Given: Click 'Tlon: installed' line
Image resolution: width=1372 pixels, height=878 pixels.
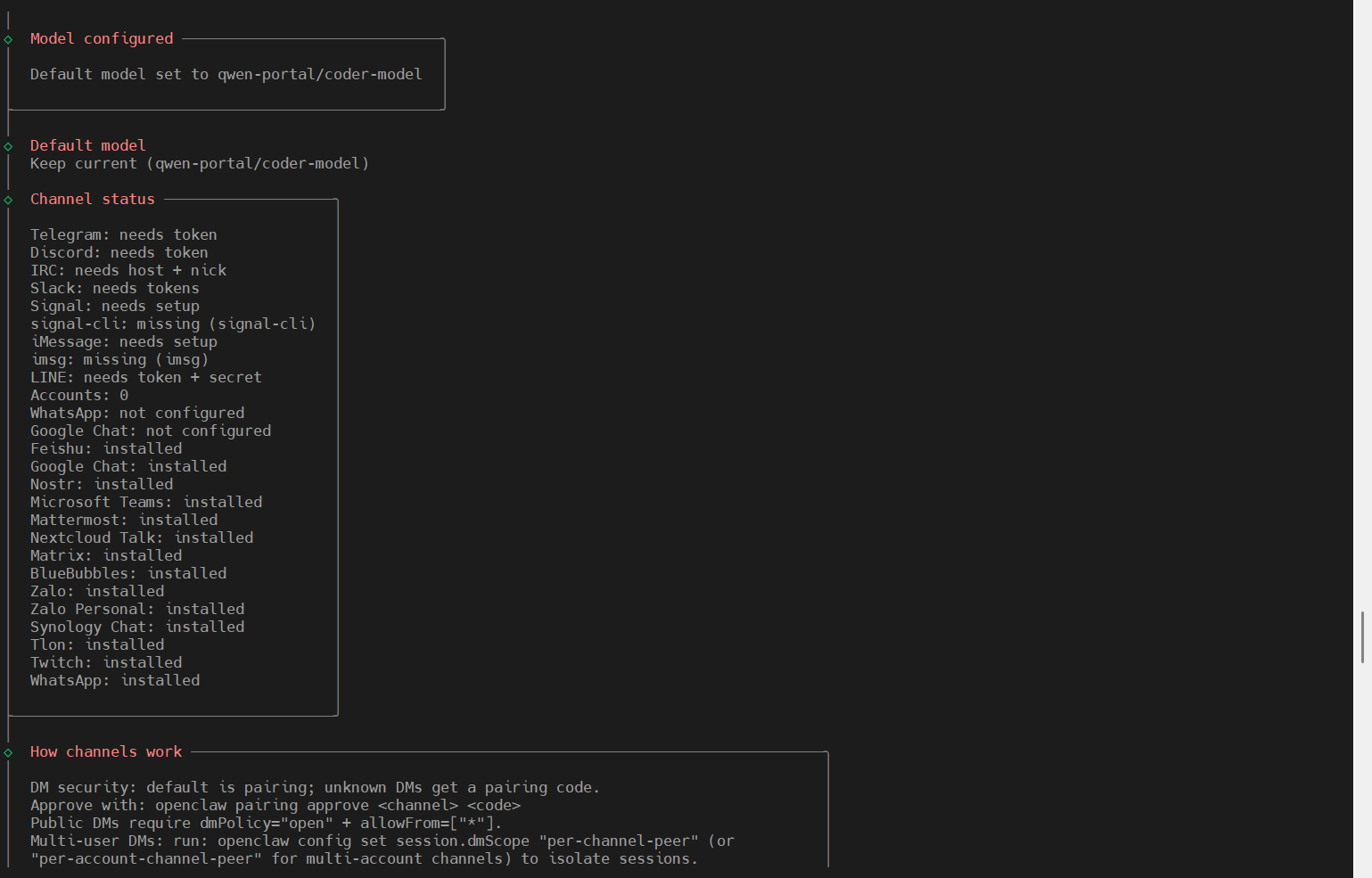Looking at the screenshot, I should [x=97, y=644].
